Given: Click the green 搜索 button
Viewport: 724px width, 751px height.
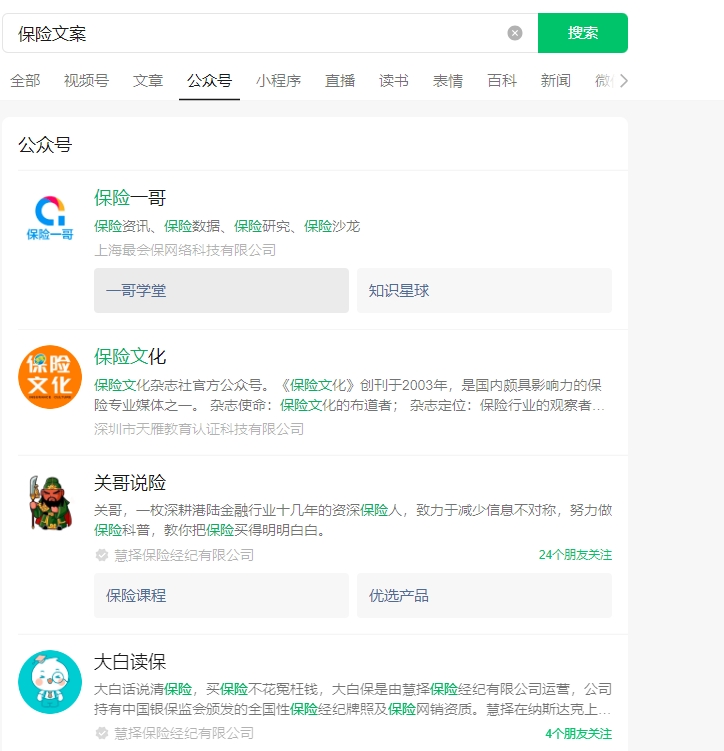Looking at the screenshot, I should tap(583, 33).
